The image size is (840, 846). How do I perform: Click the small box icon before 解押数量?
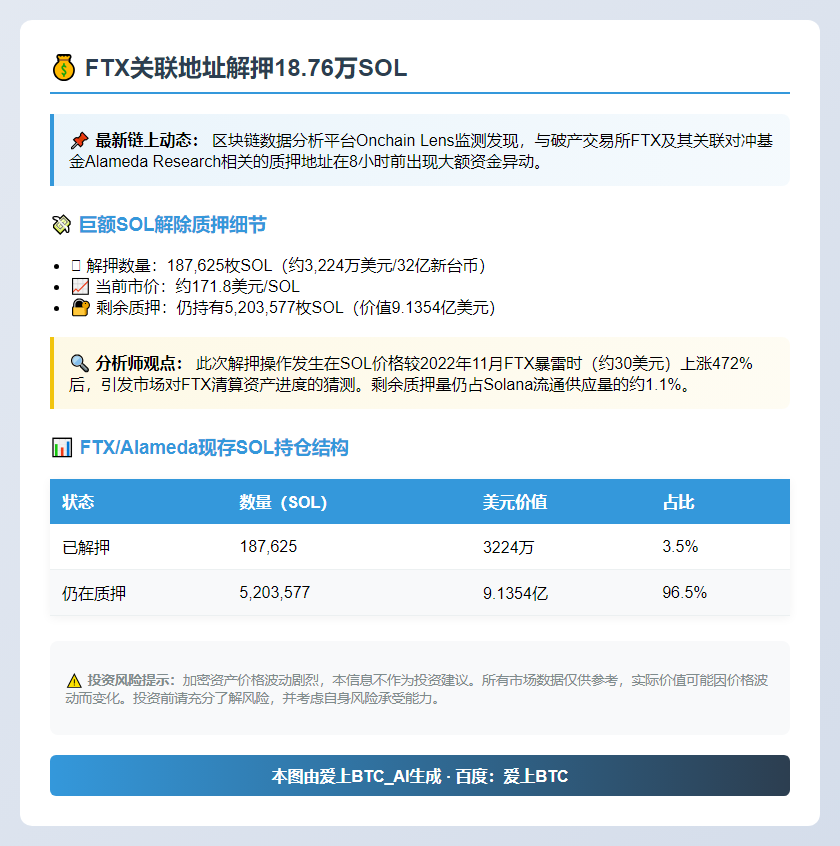[76, 265]
